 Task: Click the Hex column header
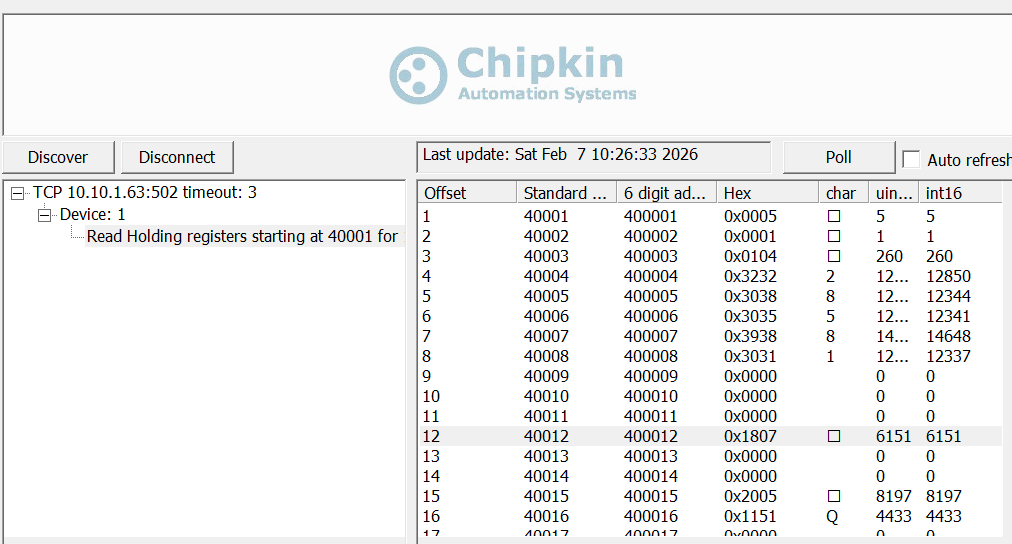pos(767,193)
